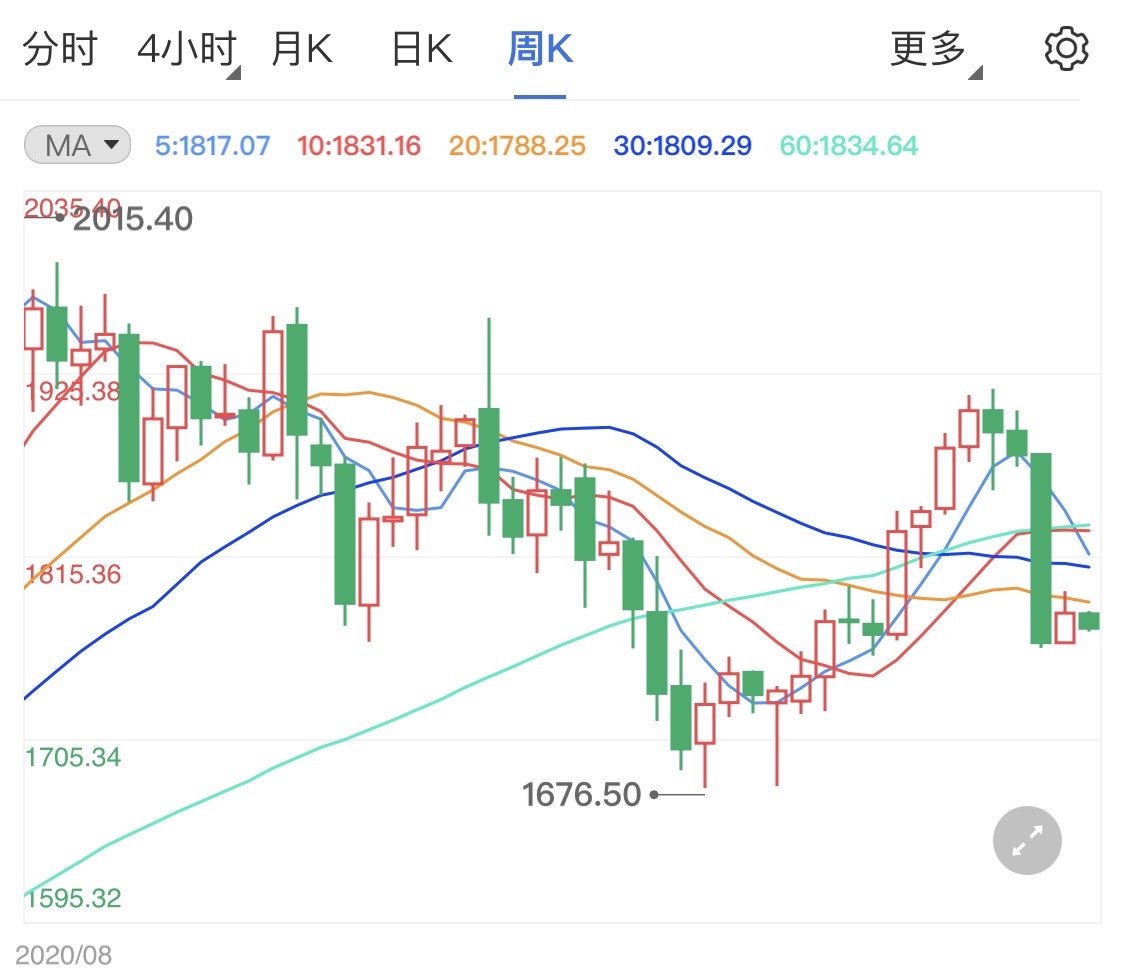Expand chart to fullscreen with arrows button

[x=1027, y=840]
